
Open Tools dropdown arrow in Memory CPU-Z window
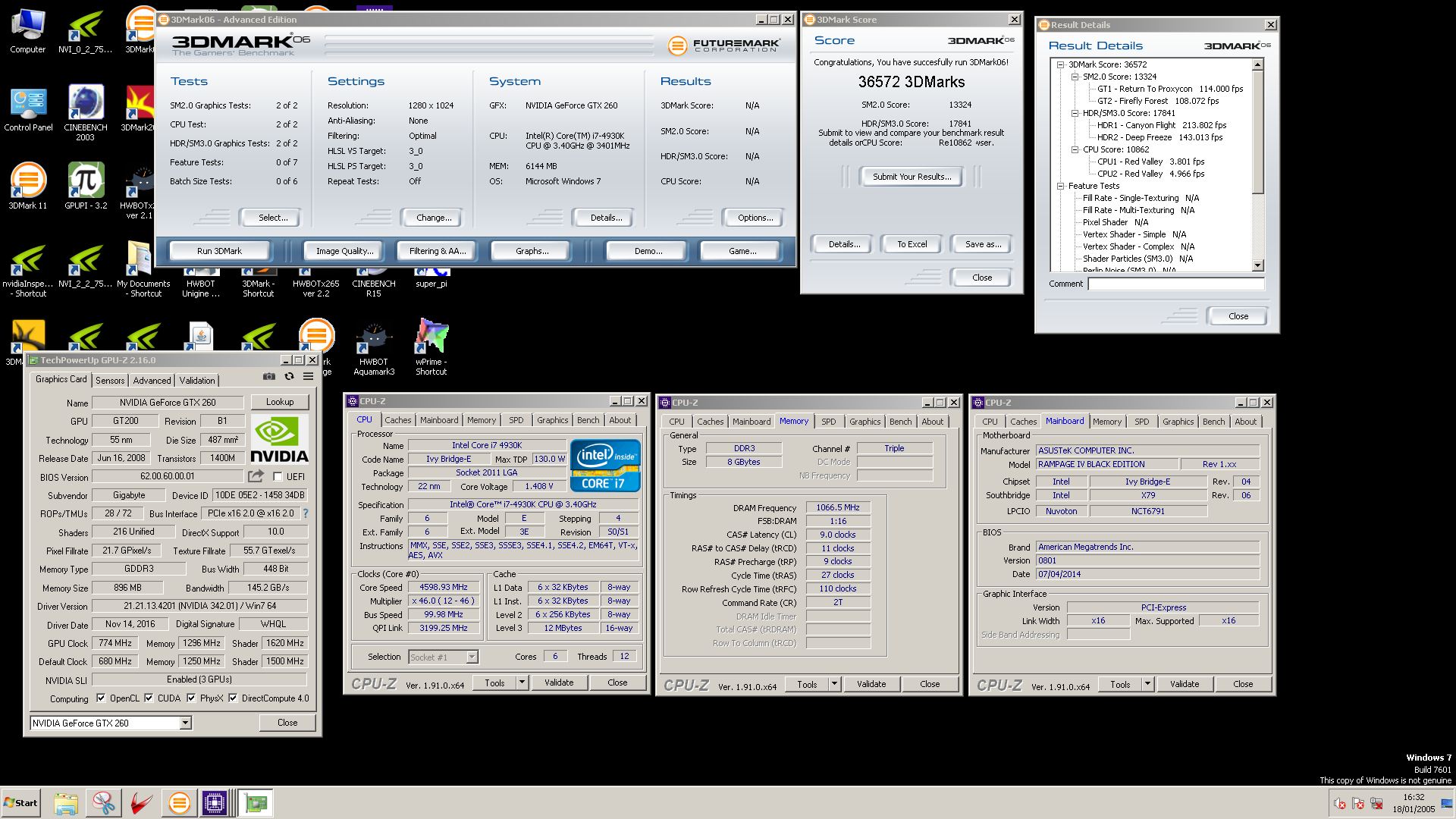834,684
